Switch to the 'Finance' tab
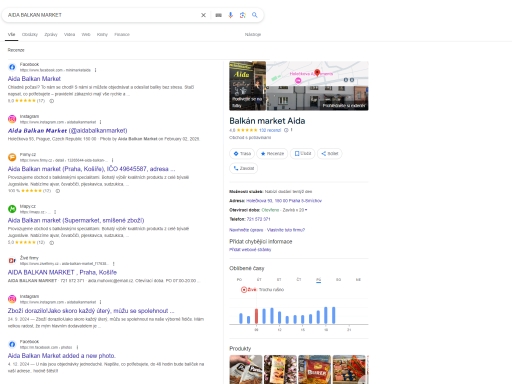Image resolution: width=512 pixels, height=384 pixels. tap(122, 34)
